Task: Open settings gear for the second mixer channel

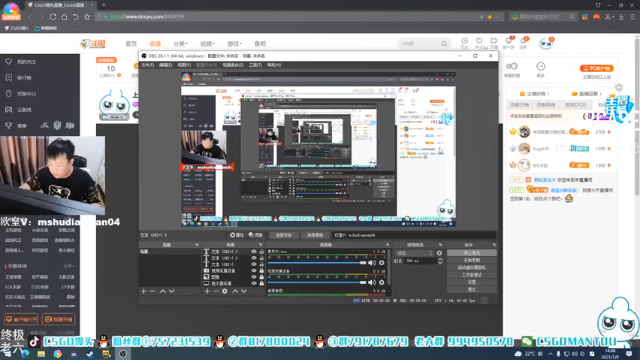Action: [x=382, y=282]
